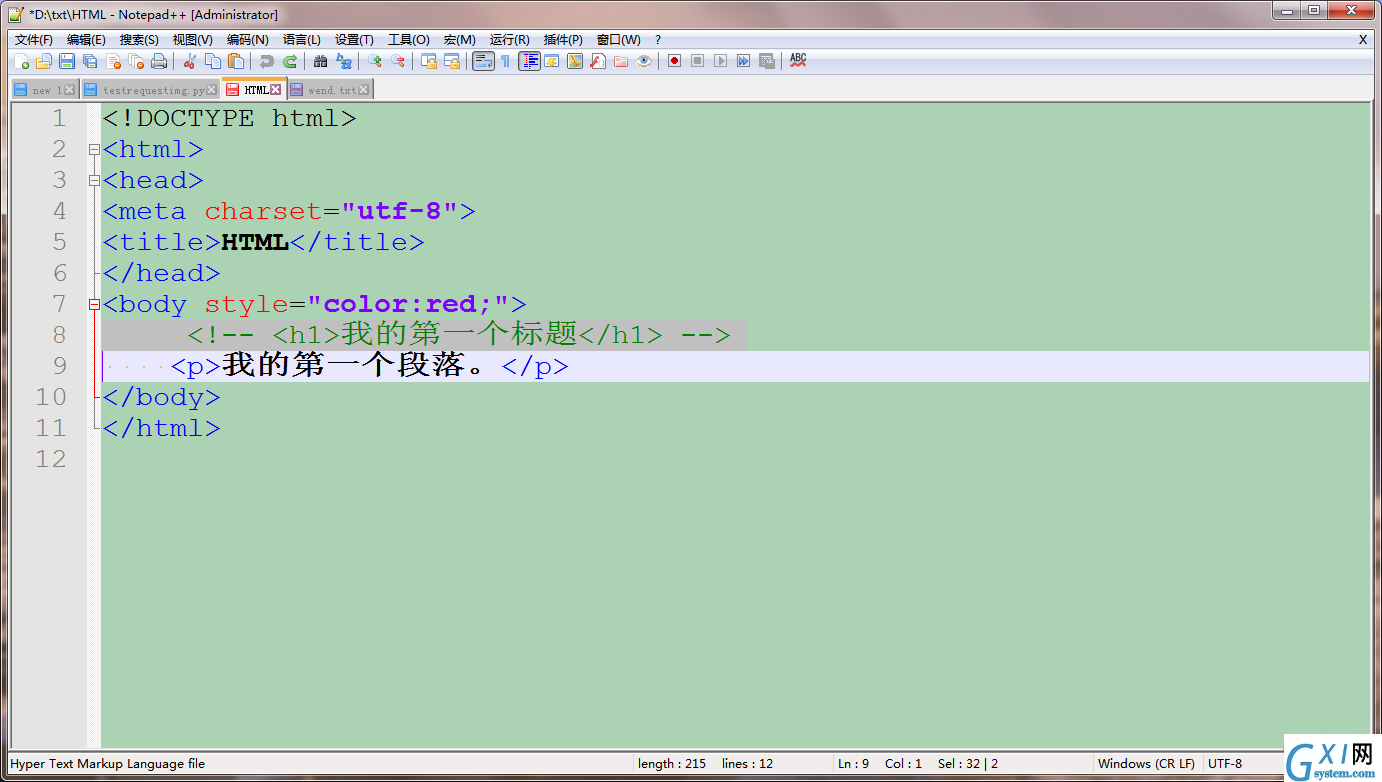Collapse the body tag fold marker
The image size is (1382, 782).
94,304
